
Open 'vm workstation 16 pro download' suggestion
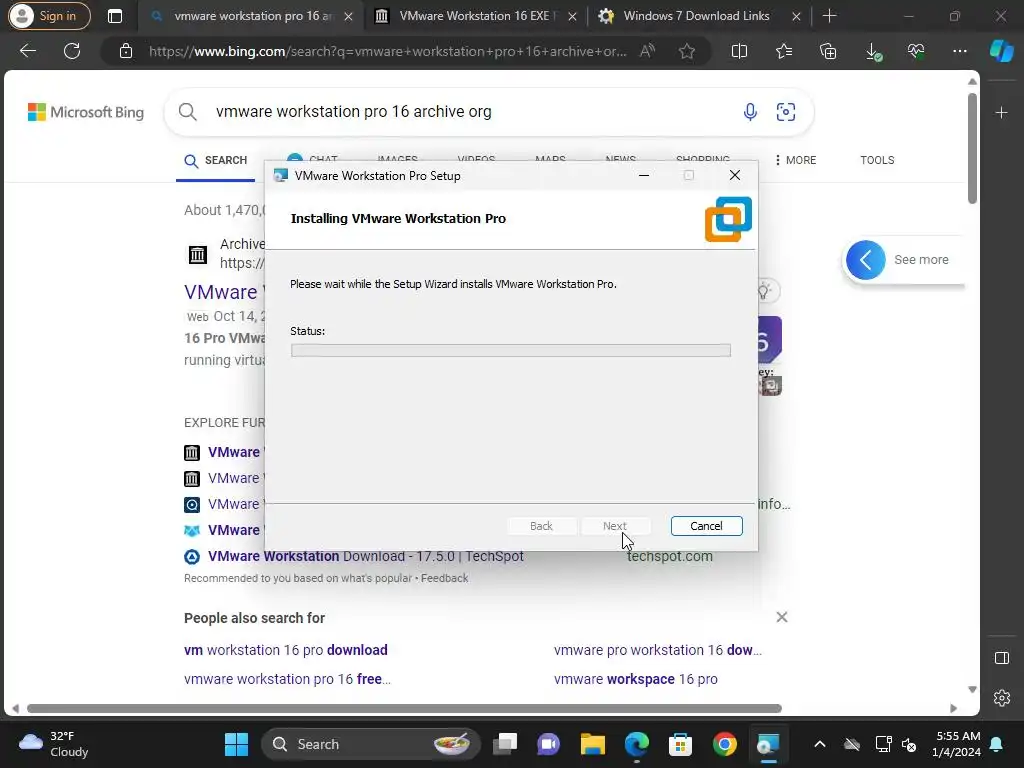pos(285,650)
